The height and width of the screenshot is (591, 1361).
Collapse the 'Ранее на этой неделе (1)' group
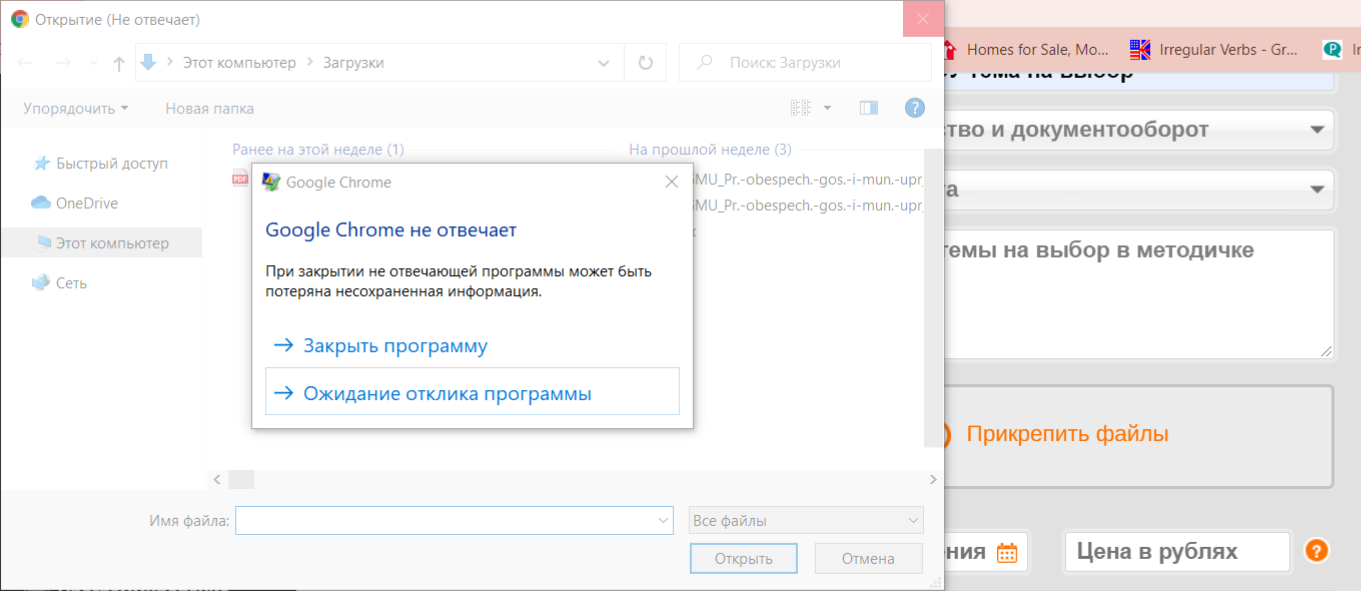(x=318, y=150)
